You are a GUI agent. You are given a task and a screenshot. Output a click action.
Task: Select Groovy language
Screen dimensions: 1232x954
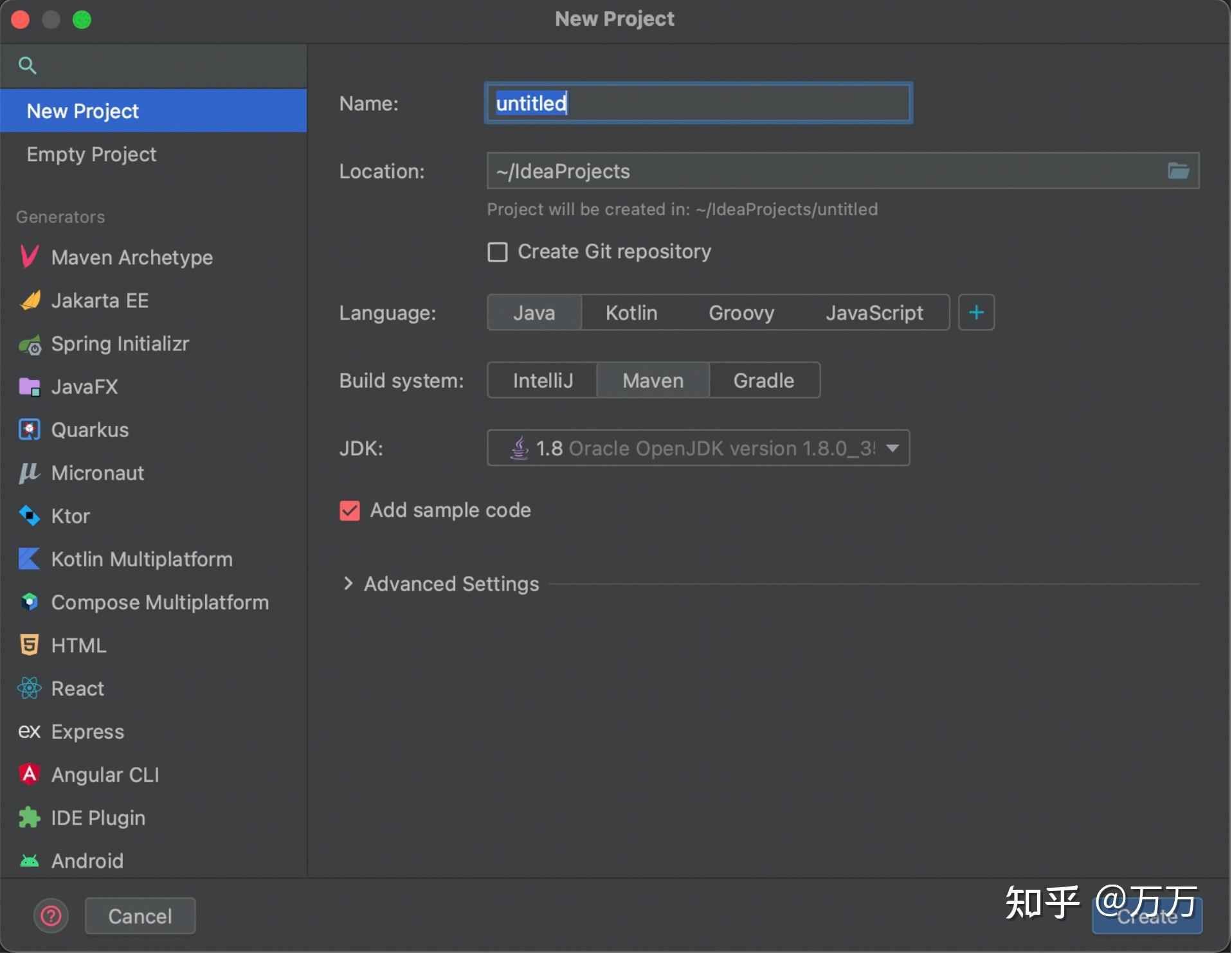(742, 313)
